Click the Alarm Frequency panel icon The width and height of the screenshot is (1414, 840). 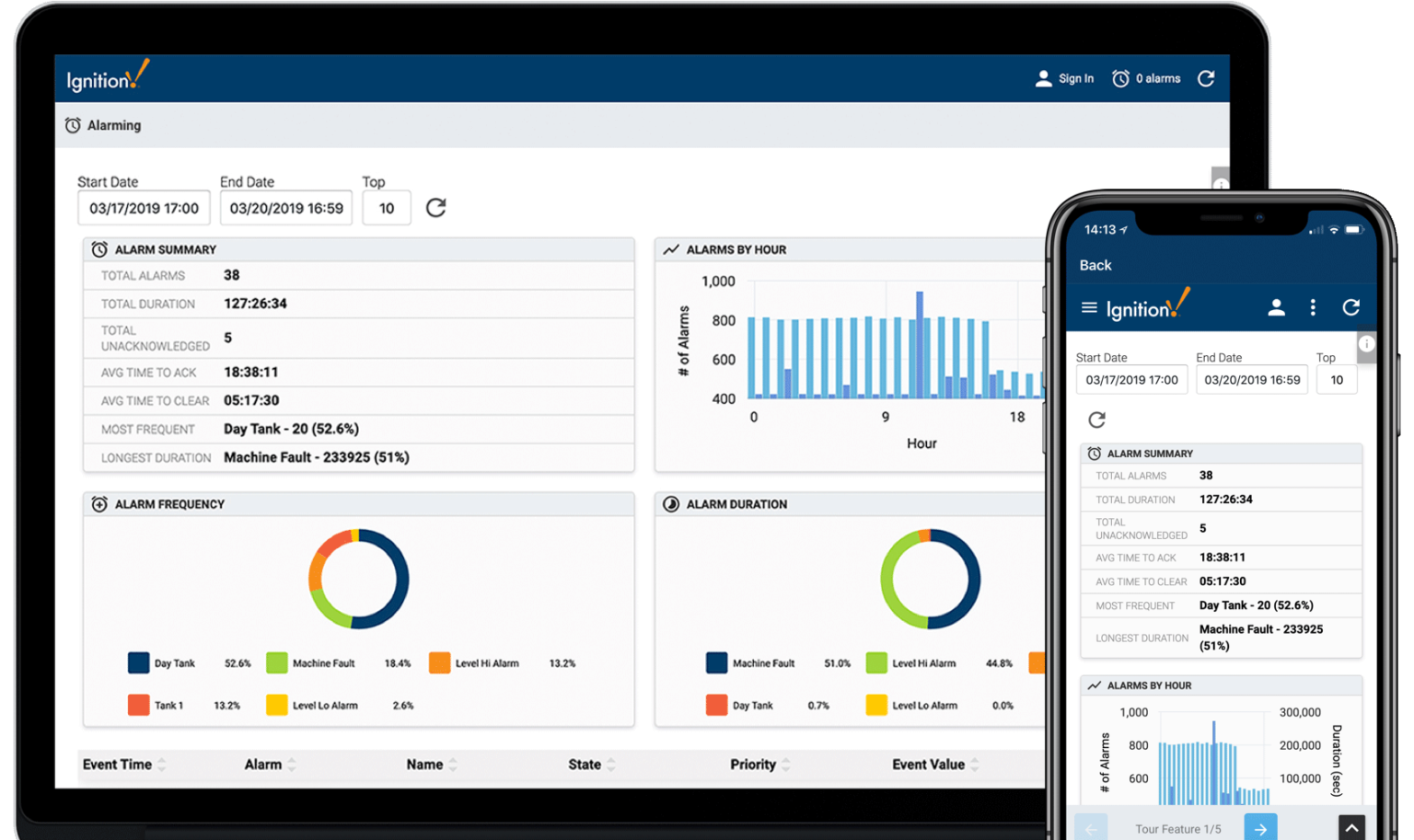[x=99, y=503]
